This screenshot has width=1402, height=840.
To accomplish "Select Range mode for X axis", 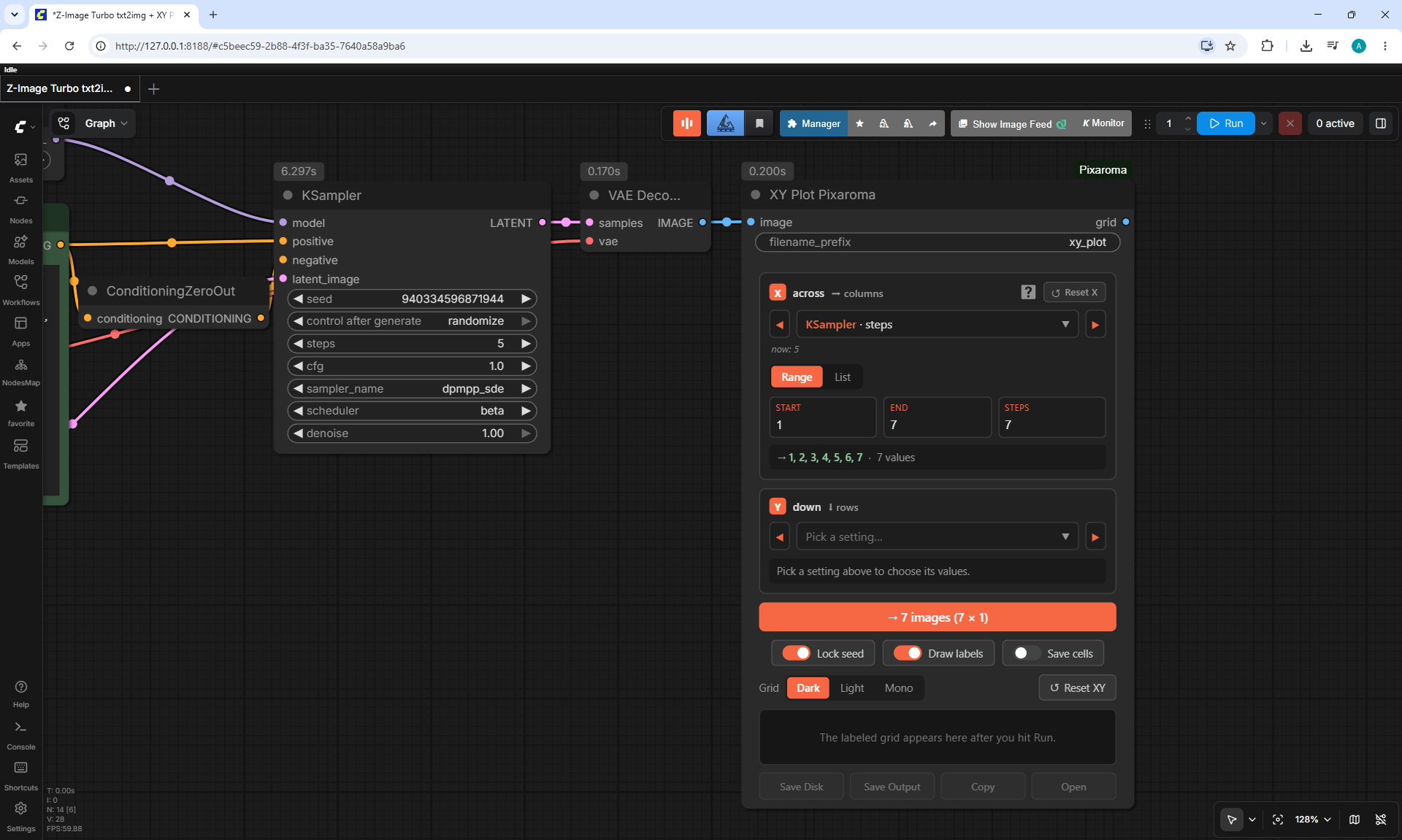I will (x=797, y=377).
